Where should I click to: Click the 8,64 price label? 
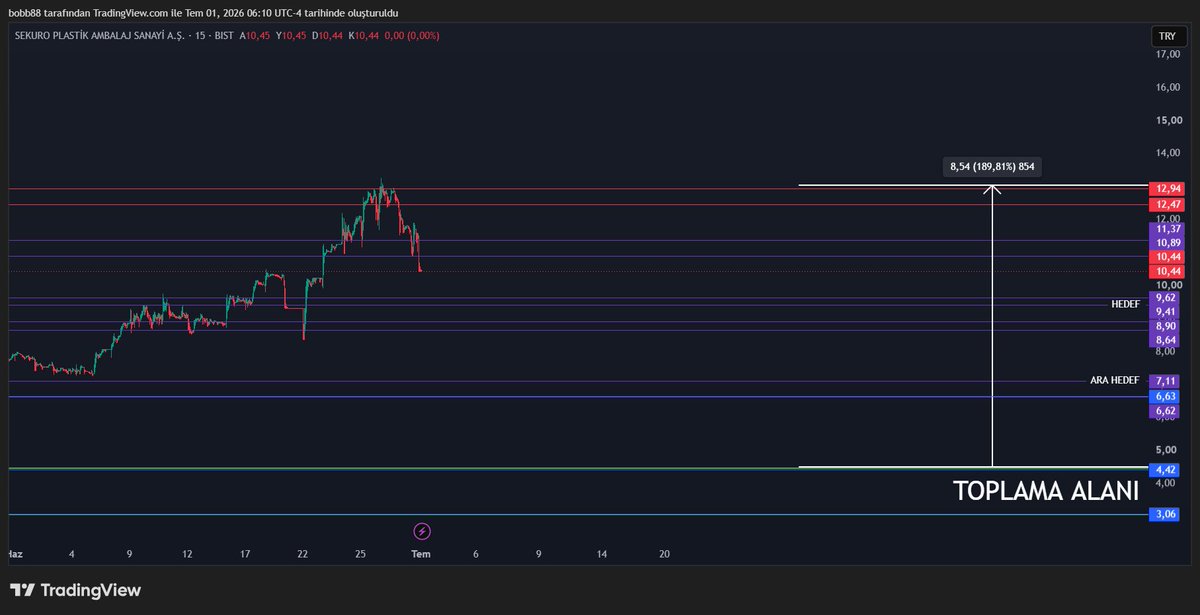click(1165, 340)
